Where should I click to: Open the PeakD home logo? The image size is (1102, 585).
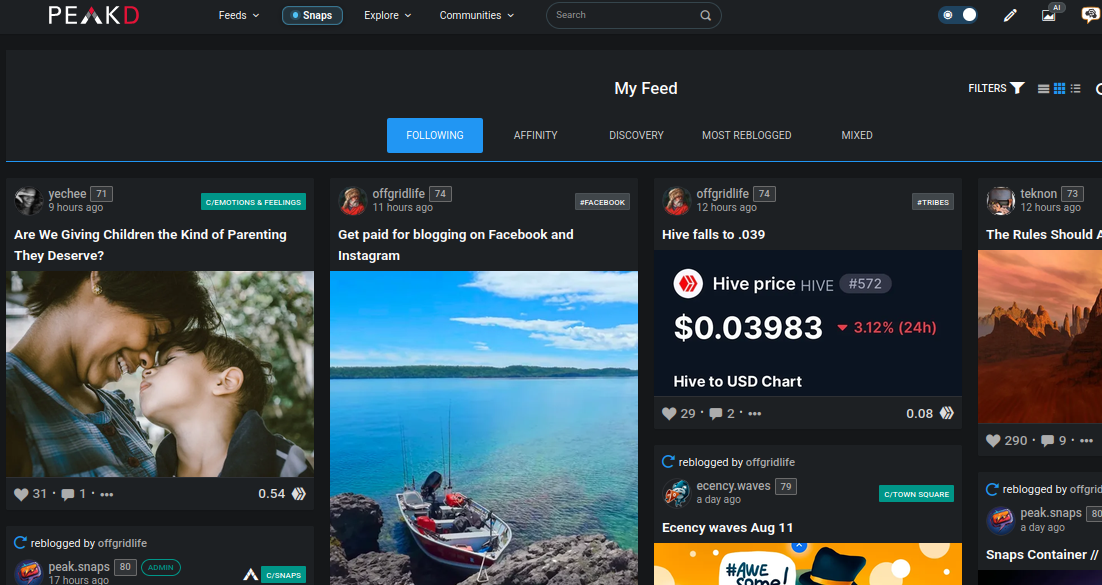click(94, 15)
